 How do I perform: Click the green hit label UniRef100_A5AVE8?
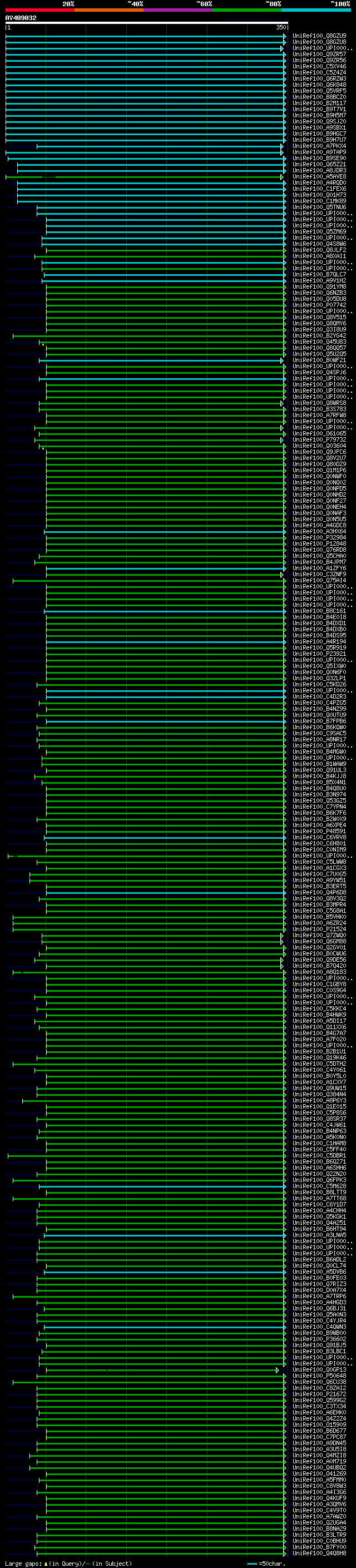click(x=319, y=176)
